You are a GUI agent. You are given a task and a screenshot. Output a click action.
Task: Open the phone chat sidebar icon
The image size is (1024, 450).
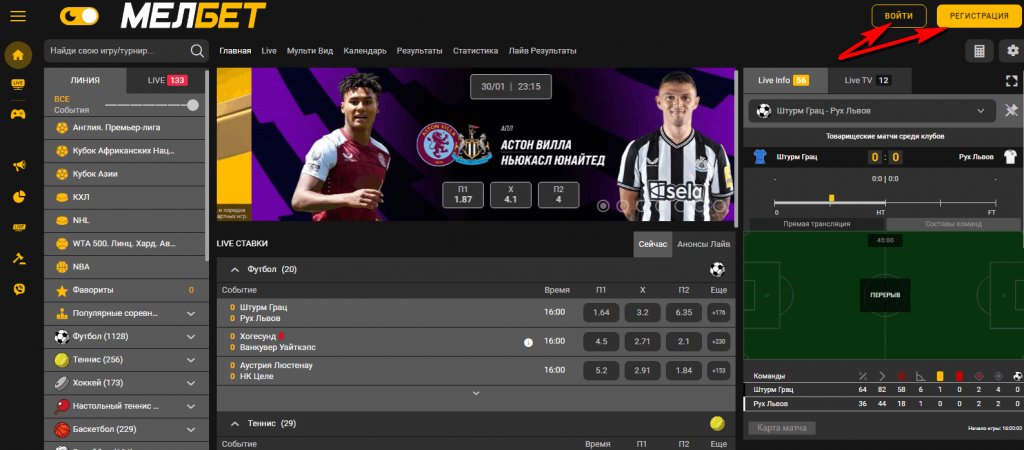pyautogui.click(x=18, y=289)
